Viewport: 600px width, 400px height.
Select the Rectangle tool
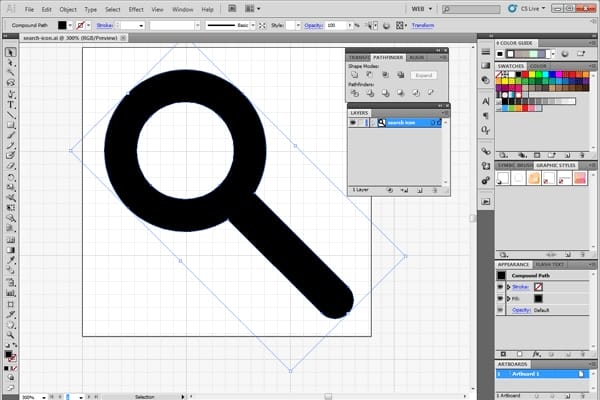pyautogui.click(x=11, y=125)
